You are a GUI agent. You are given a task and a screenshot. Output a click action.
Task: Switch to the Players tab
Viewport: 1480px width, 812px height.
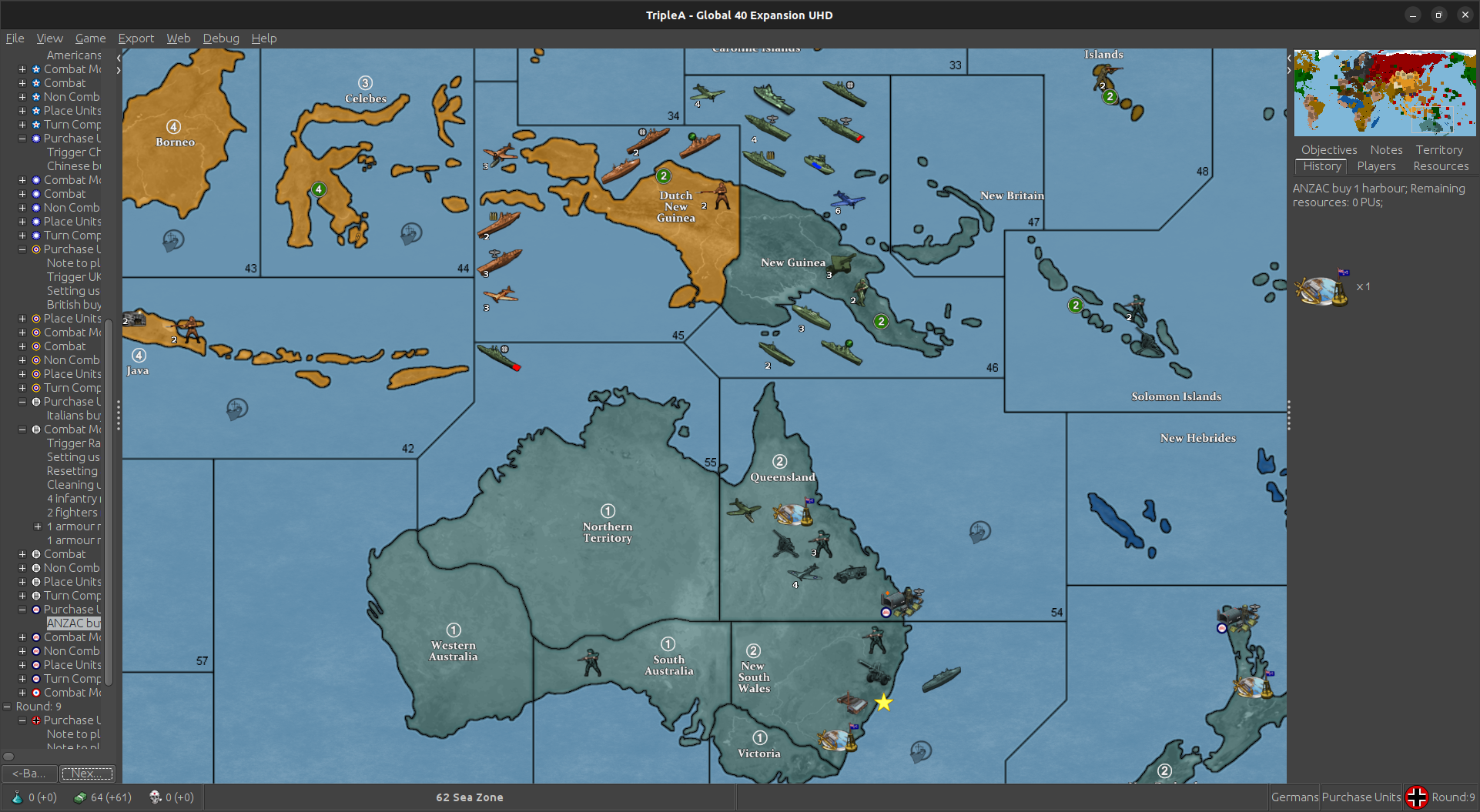[1375, 166]
